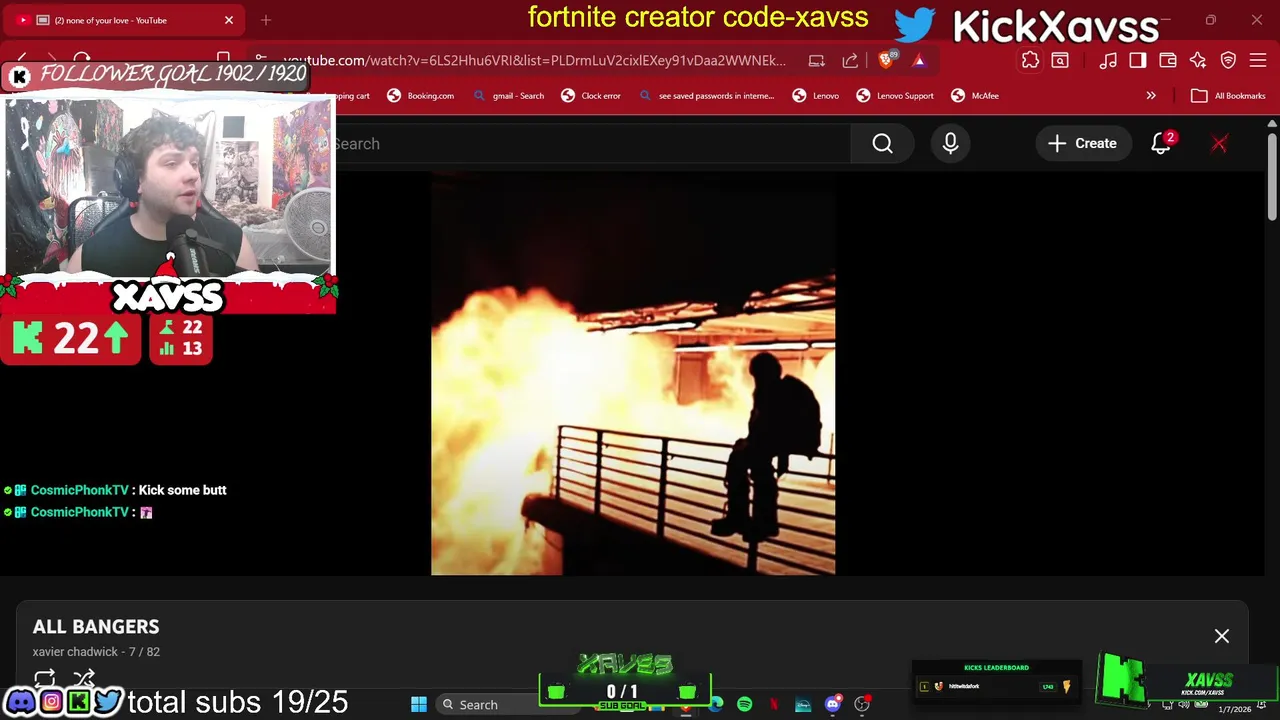Viewport: 1280px width, 720px height.
Task: Open the ALL BANGERS playlist title
Action: 96,626
